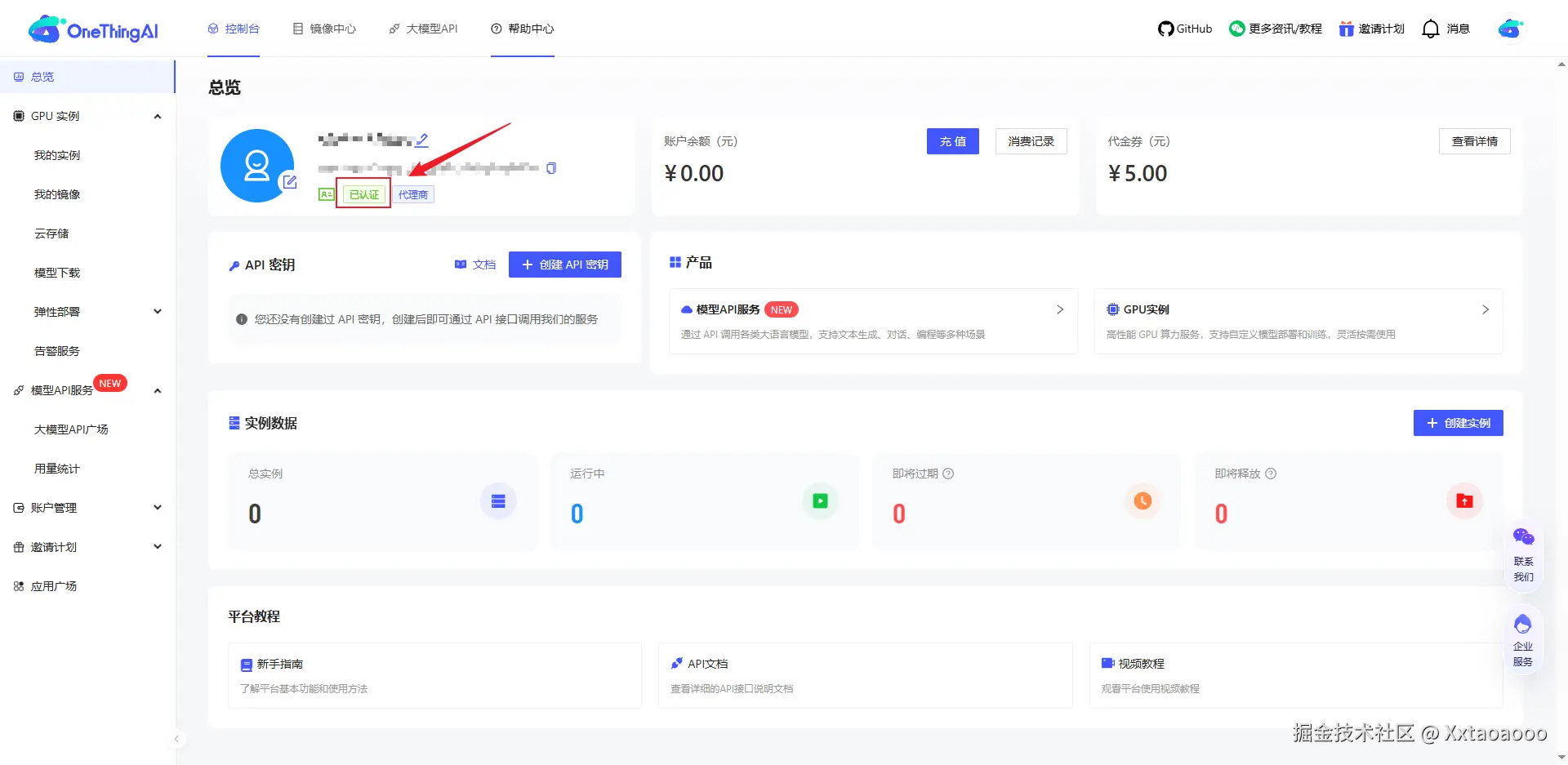Click the expiring soon clock icon
The image size is (1568, 765).
[x=1143, y=501]
